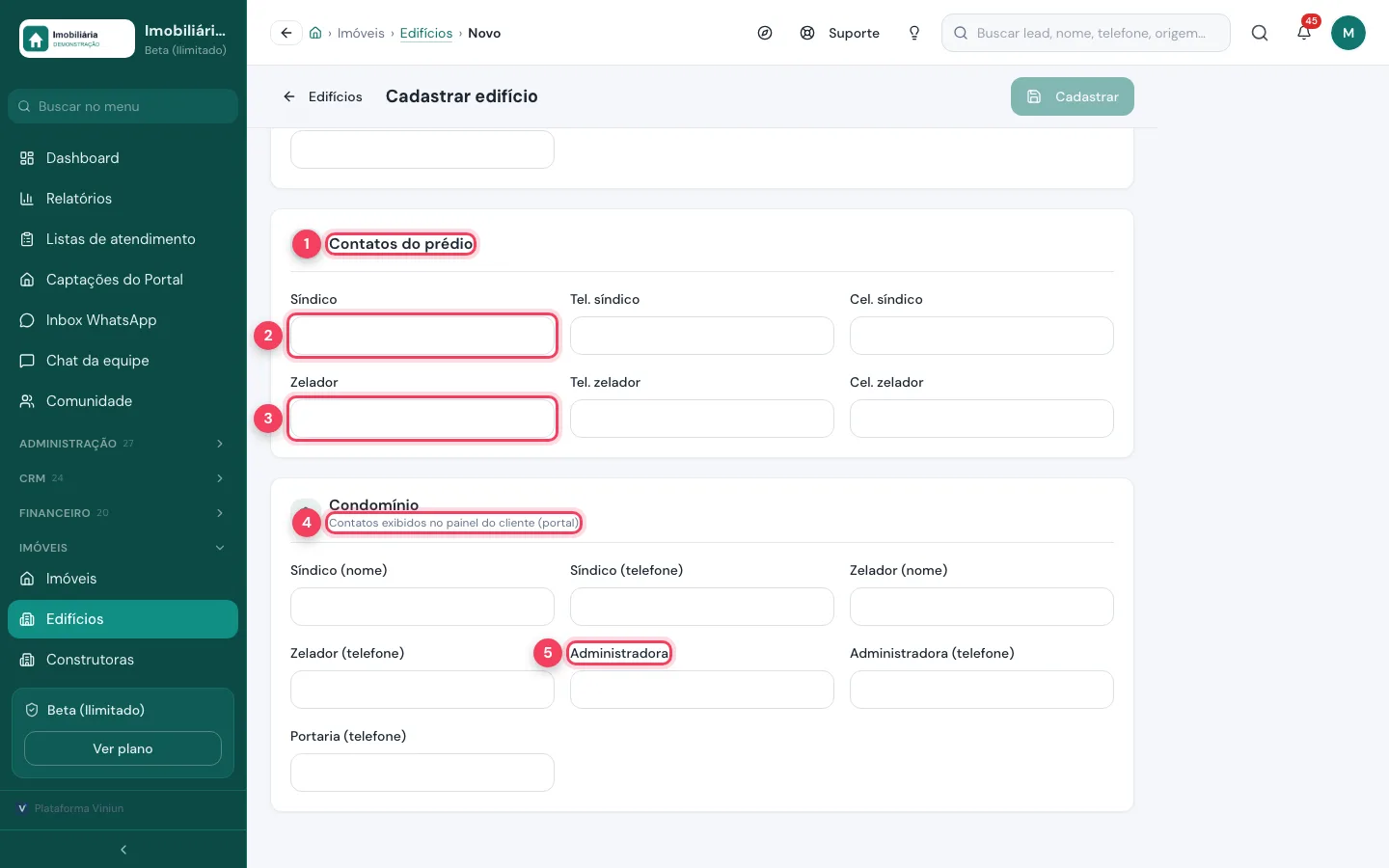Click the Imóveis house icon in sidebar
This screenshot has width=1389, height=868.
pyautogui.click(x=27, y=579)
